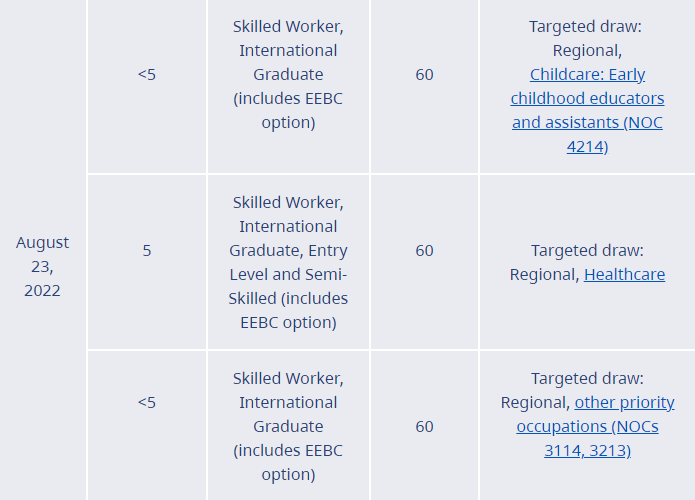Click the 60 score in the priority occupations row
Image resolution: width=695 pixels, height=500 pixels.
click(x=424, y=426)
